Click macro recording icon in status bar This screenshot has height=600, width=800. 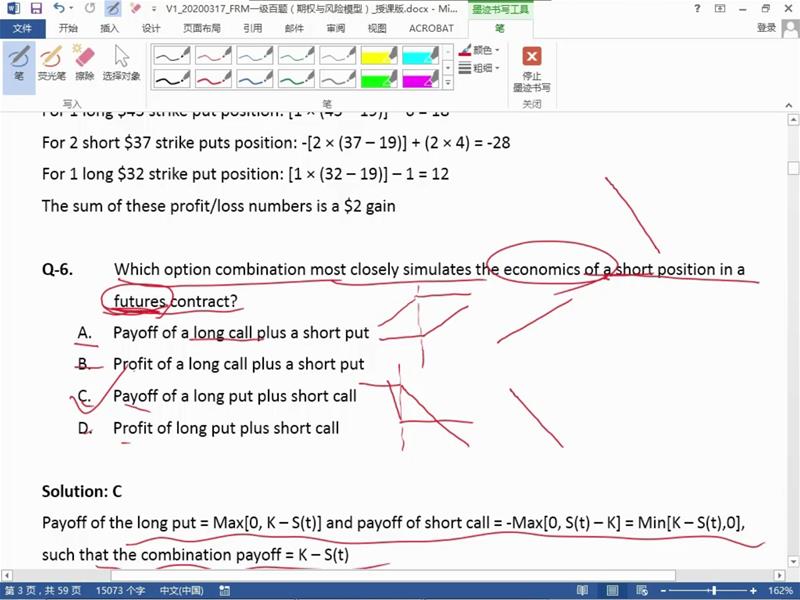[x=224, y=591]
